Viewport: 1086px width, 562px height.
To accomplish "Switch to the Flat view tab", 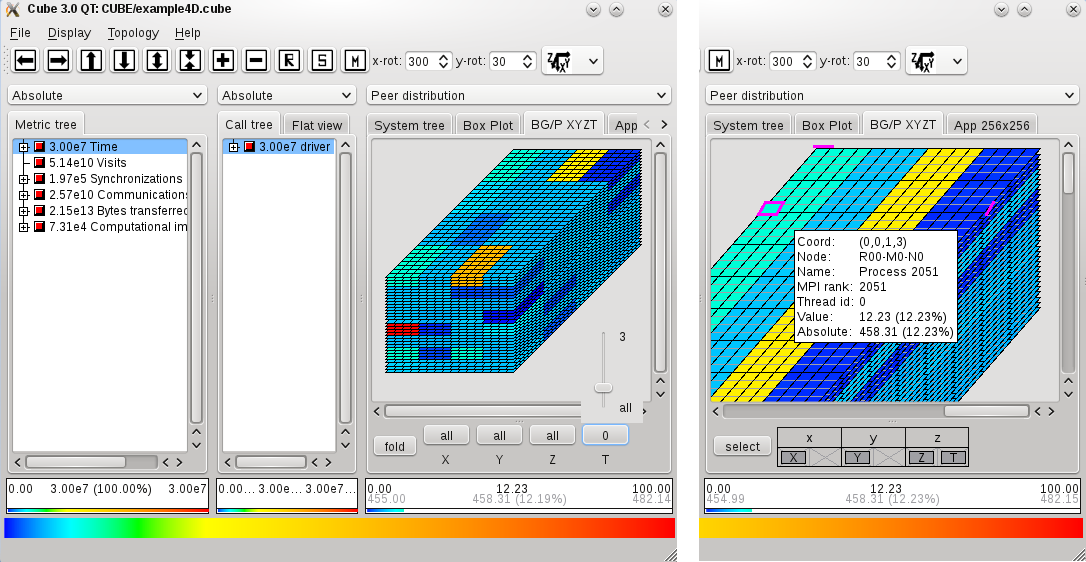I will [317, 125].
